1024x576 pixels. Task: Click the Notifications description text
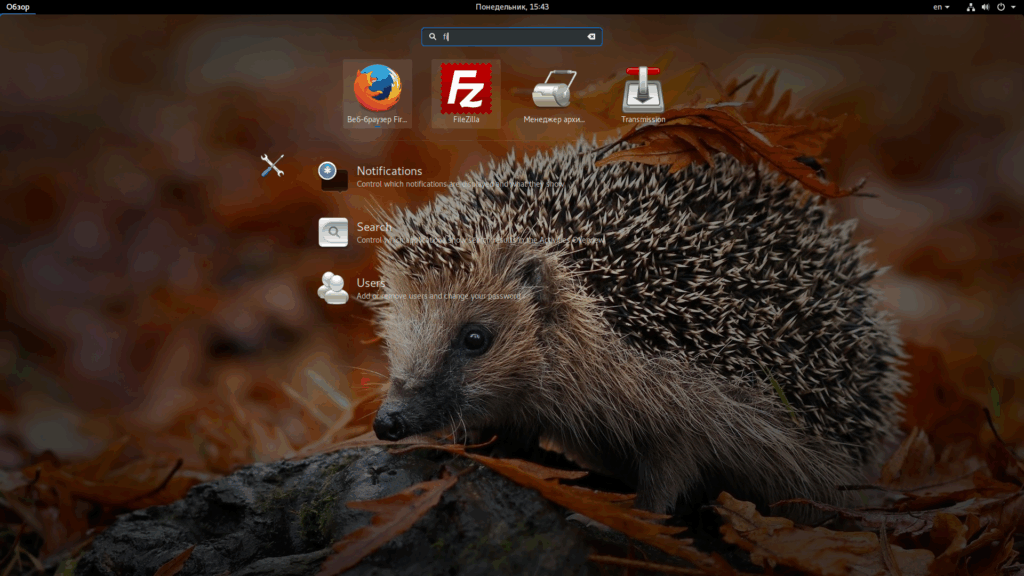pos(461,184)
